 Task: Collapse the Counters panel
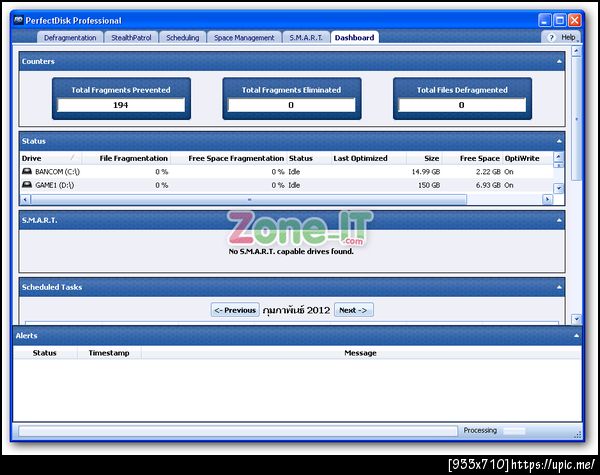559,61
